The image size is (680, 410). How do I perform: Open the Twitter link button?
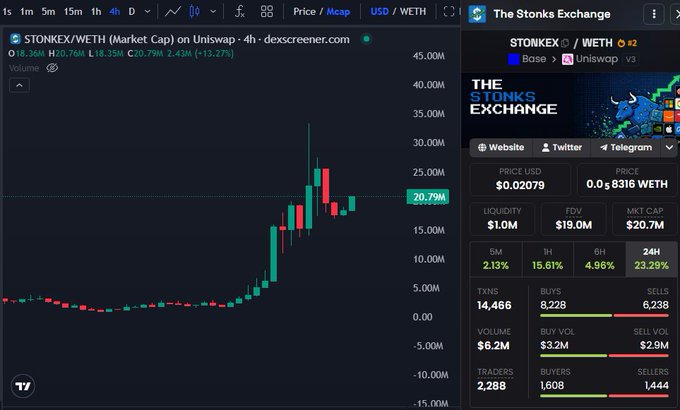coord(562,148)
